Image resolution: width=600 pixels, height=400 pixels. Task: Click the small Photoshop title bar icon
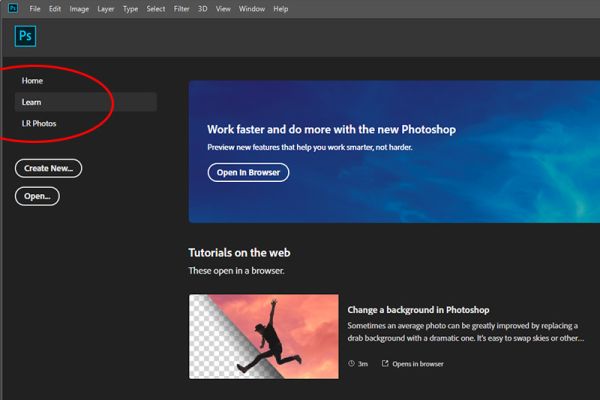(x=13, y=8)
